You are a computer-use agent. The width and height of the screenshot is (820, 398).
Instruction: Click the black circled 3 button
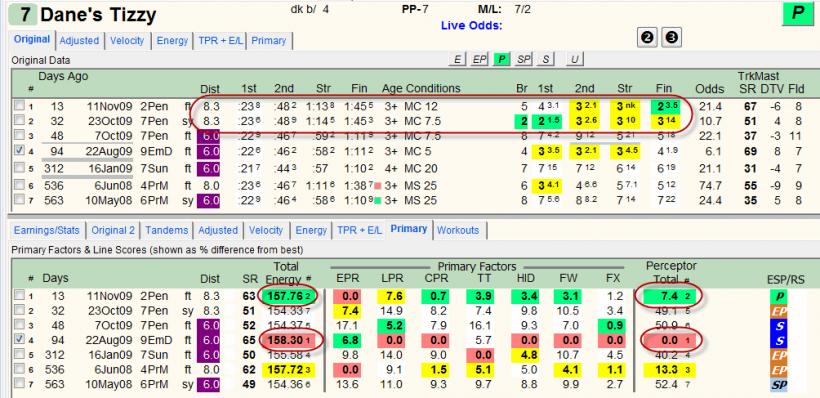pos(671,38)
